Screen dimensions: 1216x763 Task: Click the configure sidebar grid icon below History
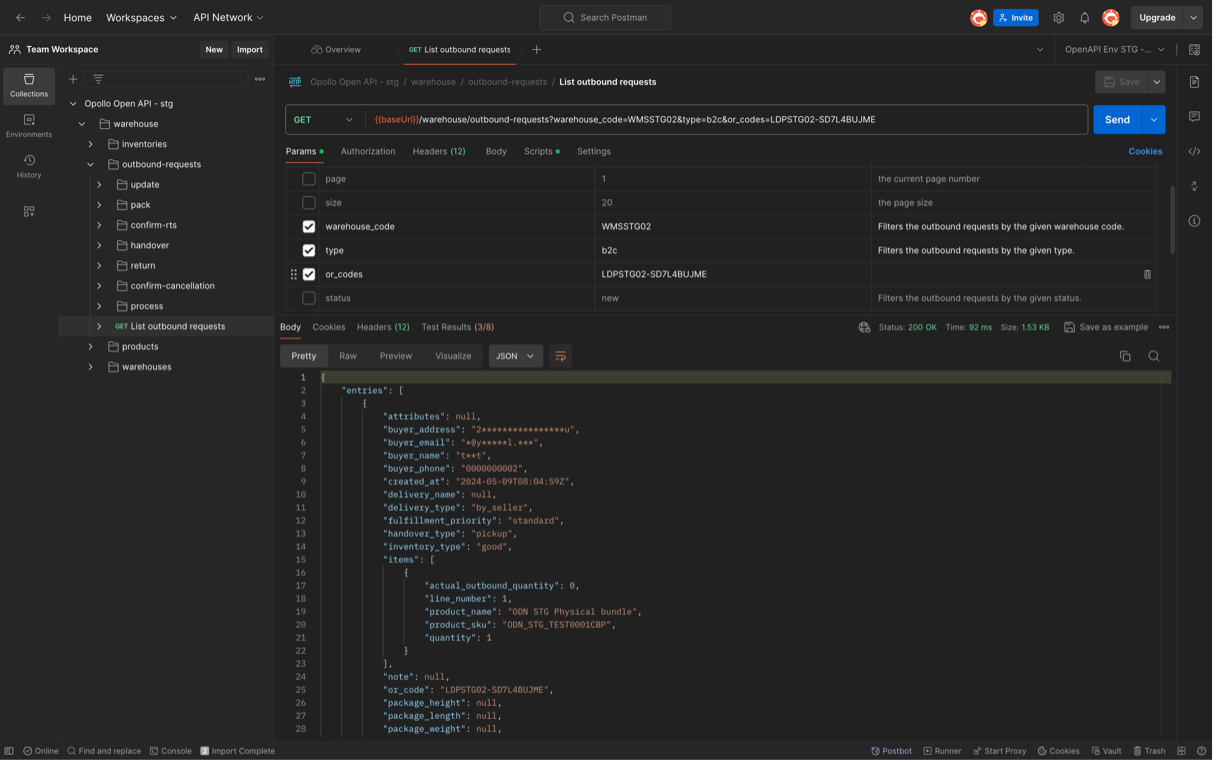pos(29,212)
